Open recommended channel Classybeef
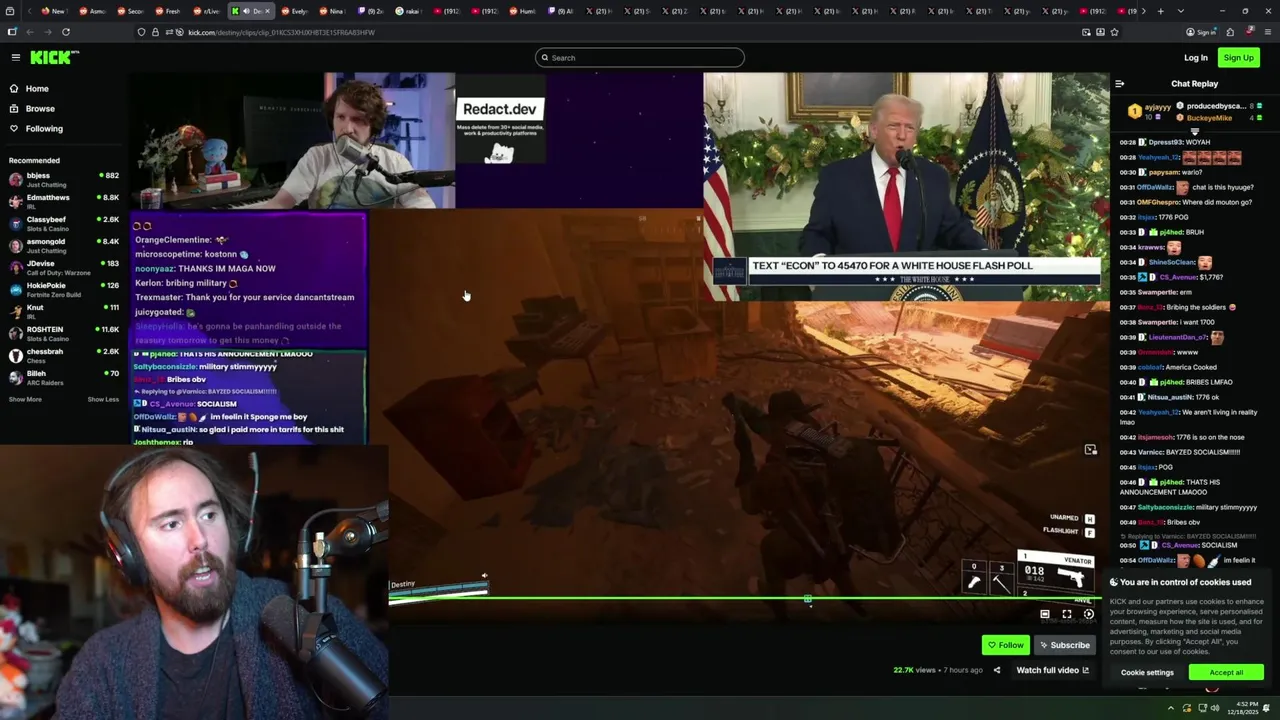This screenshot has height=720, width=1280. 62,223
